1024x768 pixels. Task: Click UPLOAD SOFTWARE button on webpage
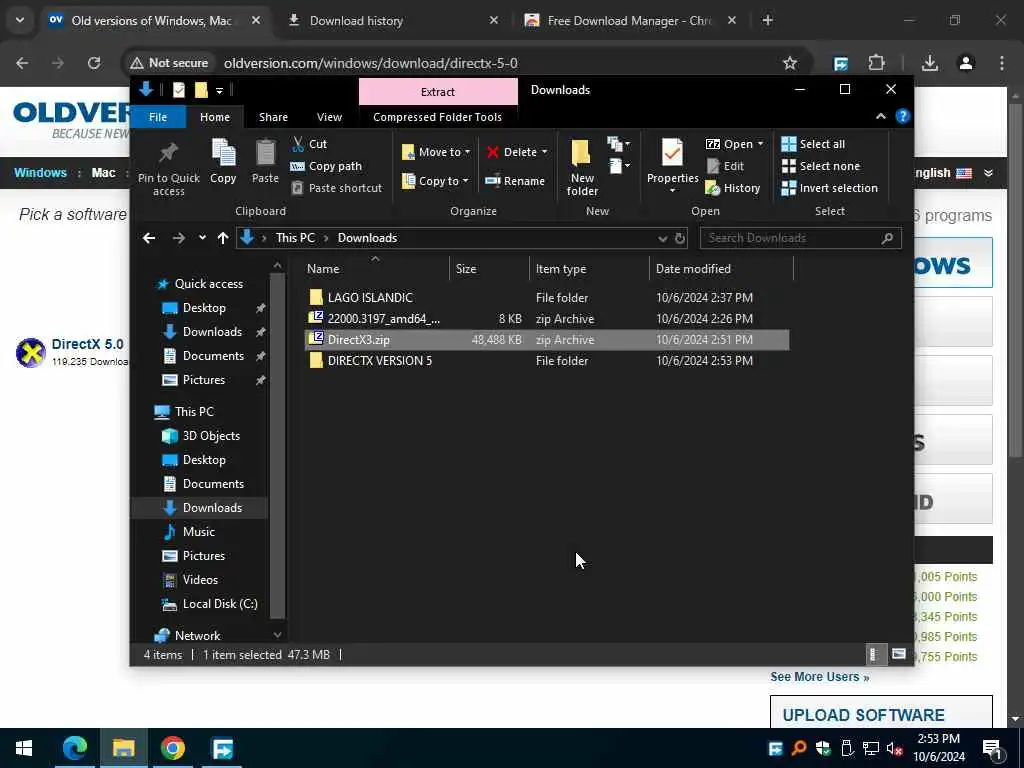(881, 712)
